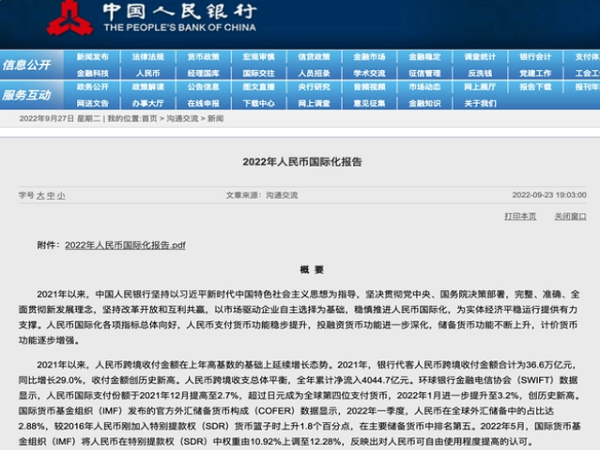This screenshot has height=450, width=600.
Task: Go to 新闻 in the breadcrumb
Action: pos(215,119)
